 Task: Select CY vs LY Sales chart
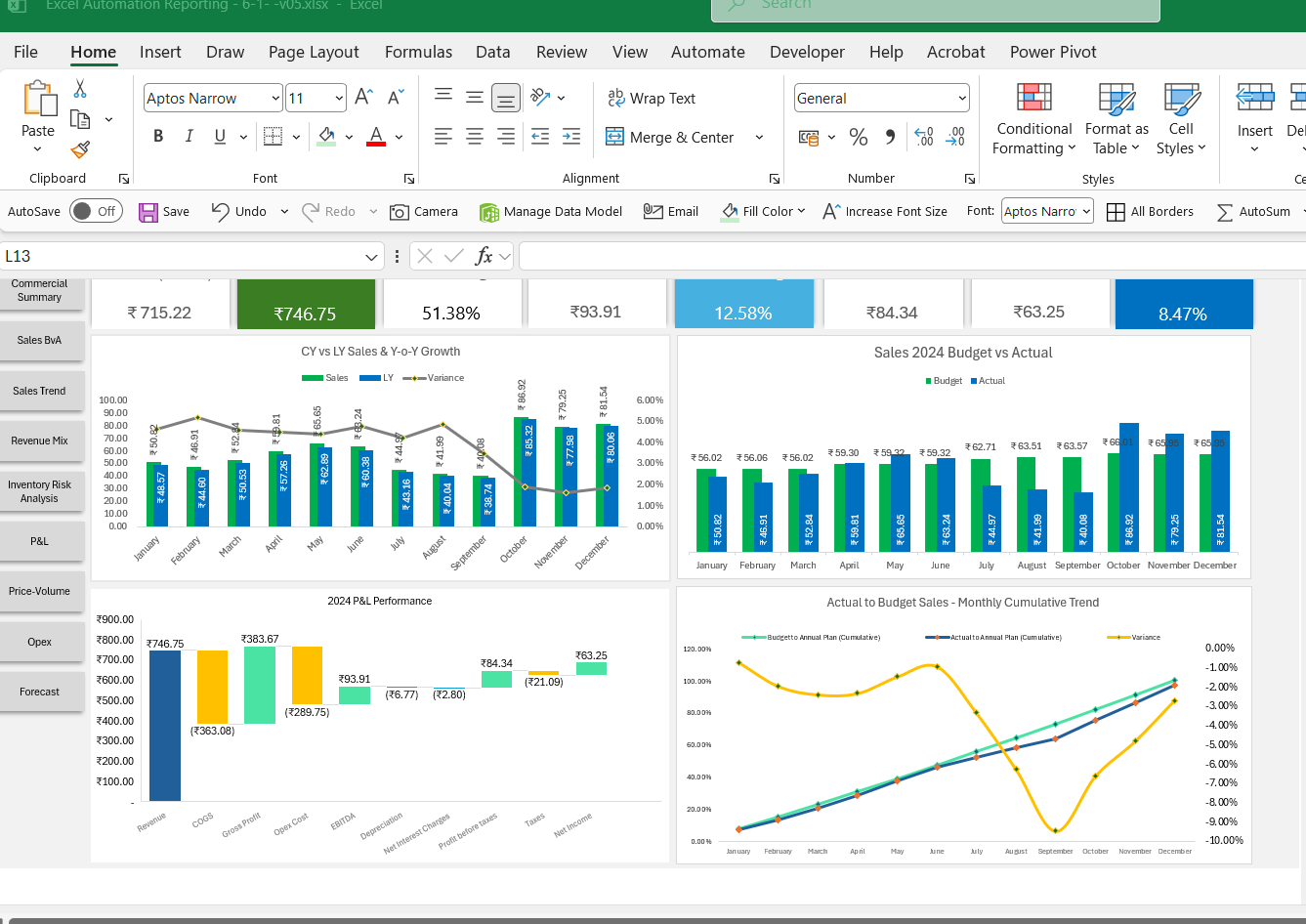click(381, 458)
